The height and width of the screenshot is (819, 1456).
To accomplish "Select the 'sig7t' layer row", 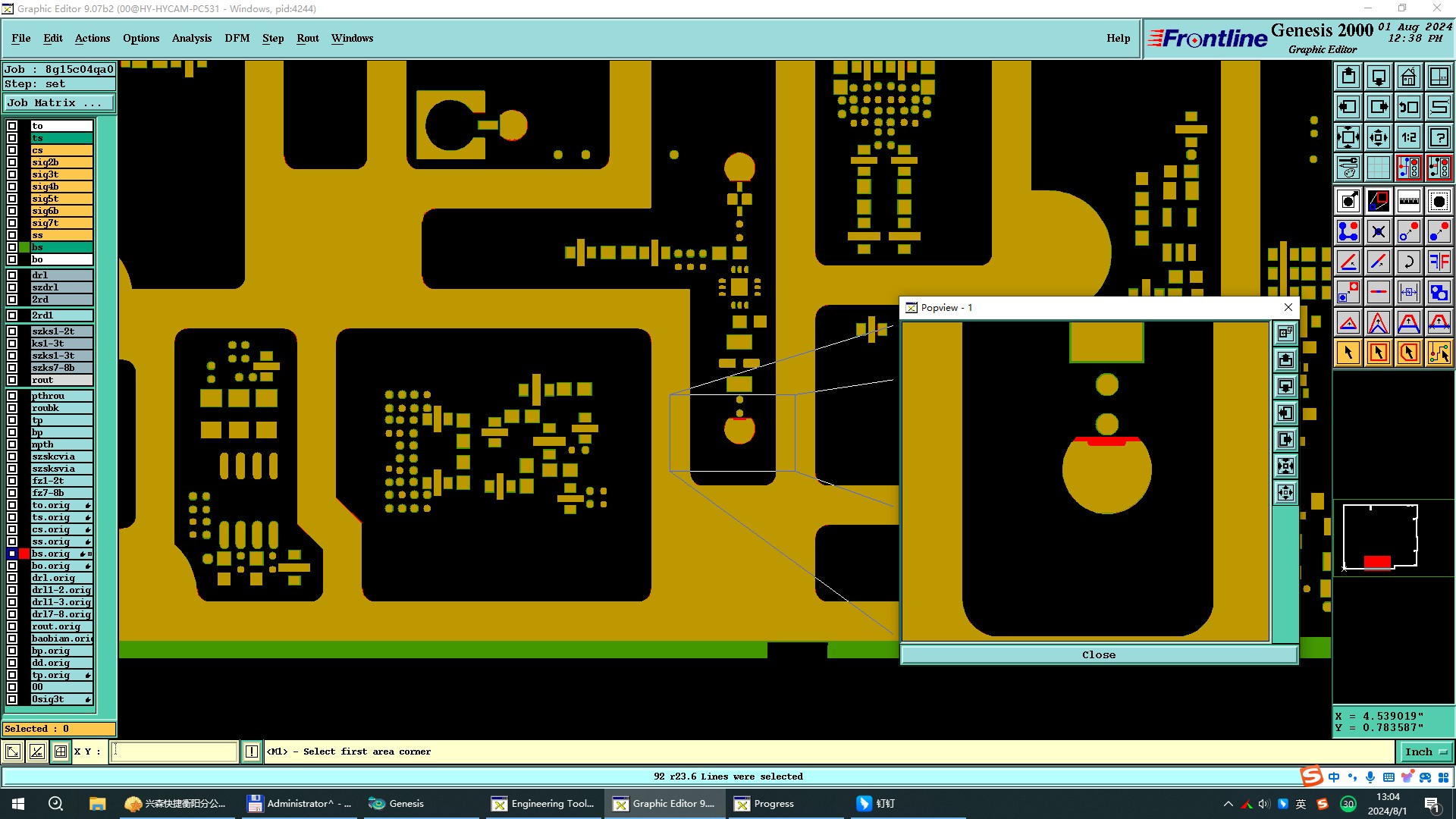I will pos(61,223).
